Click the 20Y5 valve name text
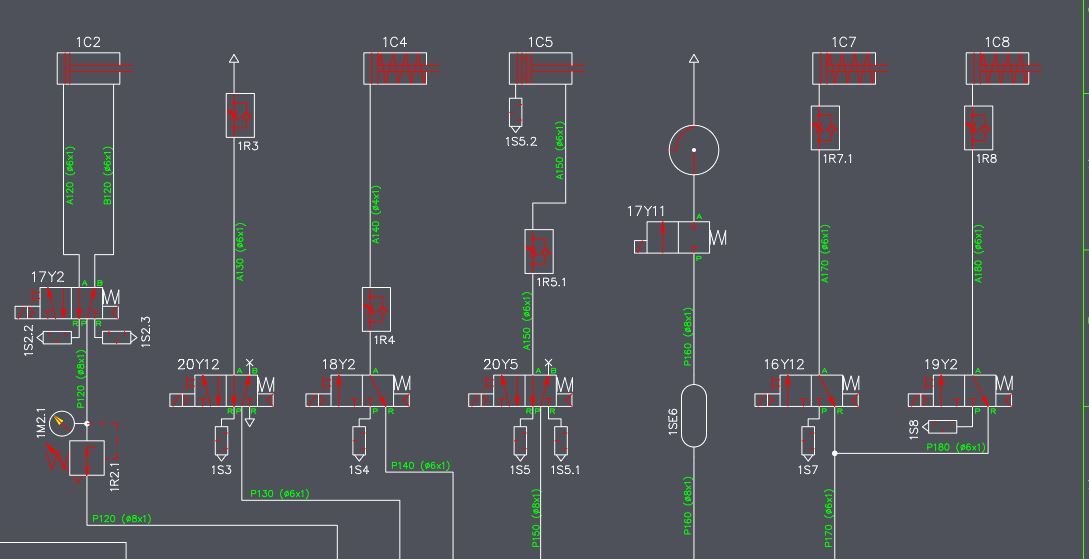The width and height of the screenshot is (1089, 559). [501, 365]
